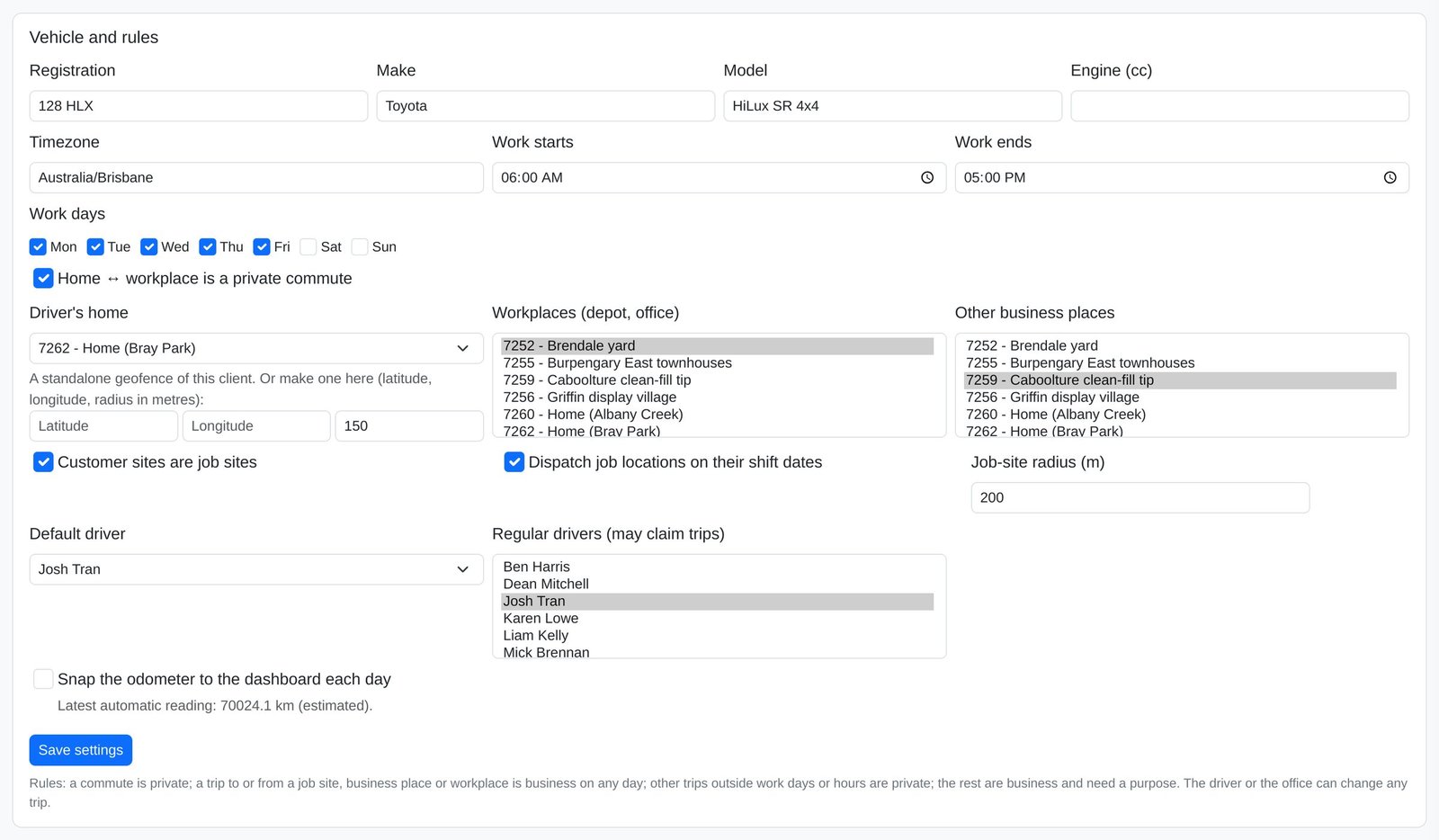
Task: Enable Sun as a work day
Action: point(360,247)
